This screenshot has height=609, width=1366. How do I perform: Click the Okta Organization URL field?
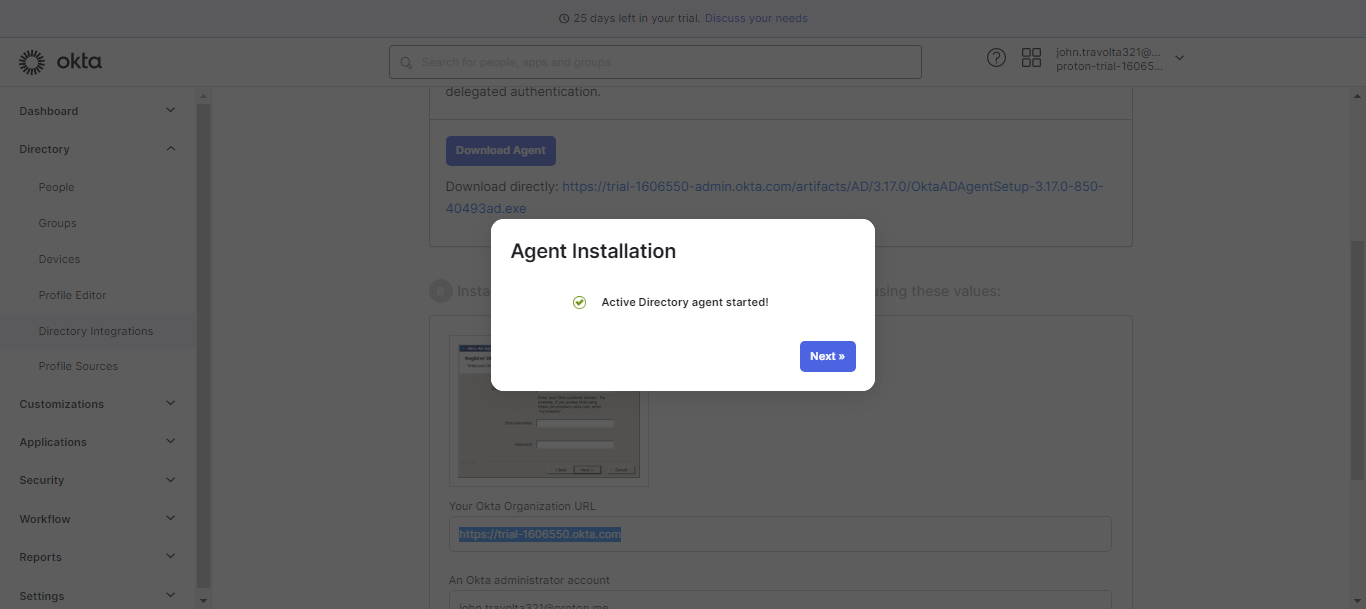pos(780,534)
